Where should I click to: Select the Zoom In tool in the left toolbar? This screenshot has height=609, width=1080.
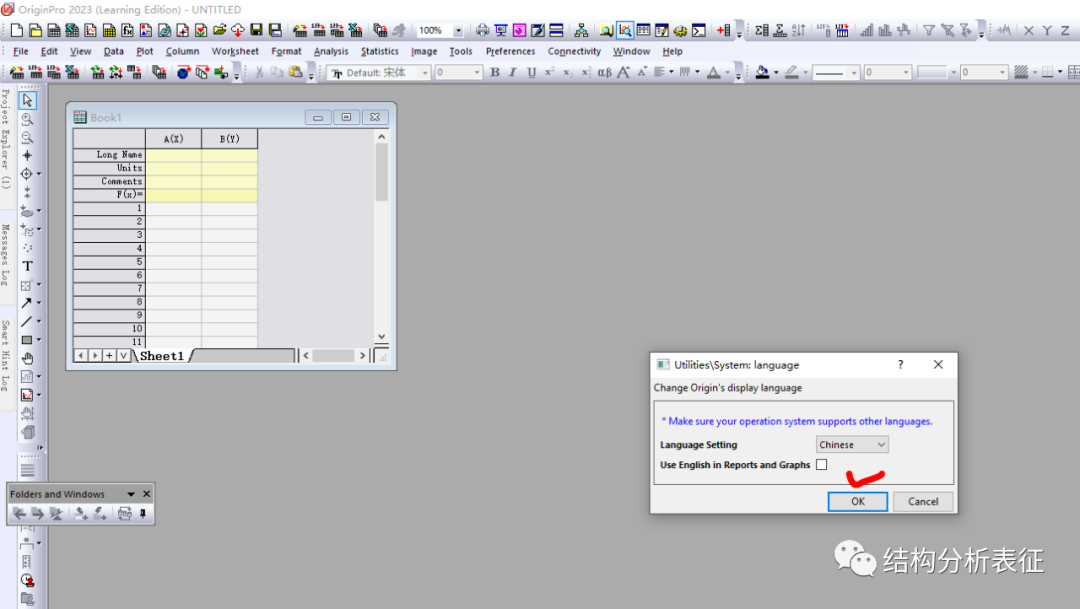[x=27, y=119]
